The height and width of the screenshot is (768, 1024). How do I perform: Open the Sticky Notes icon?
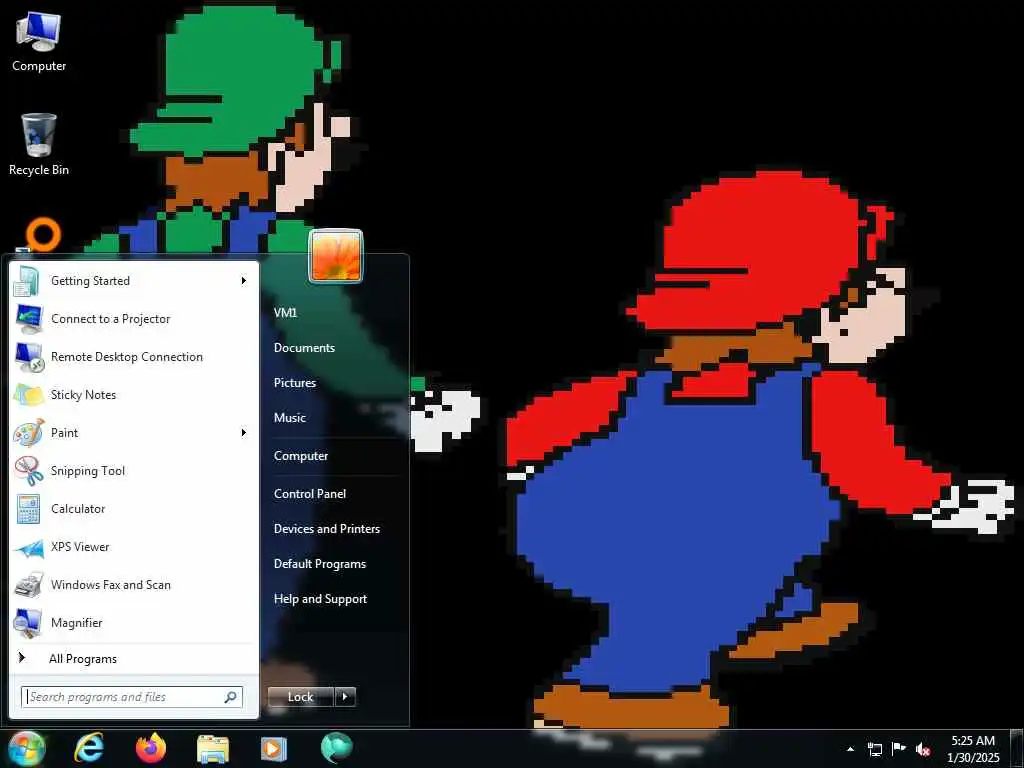29,395
